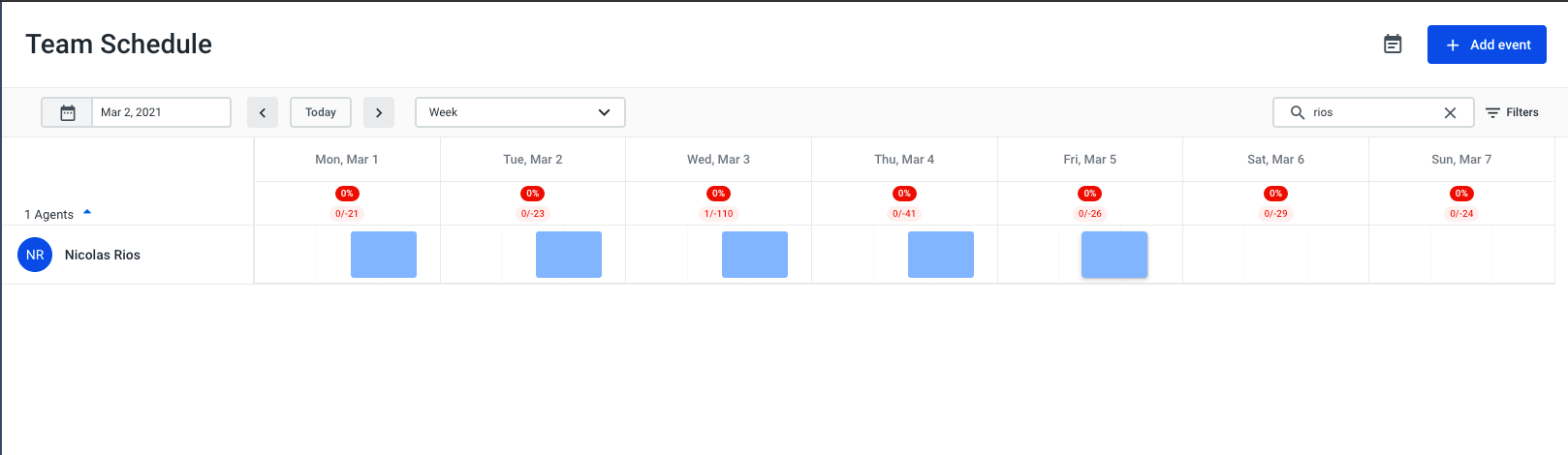
Task: Click the date picker calendar icon
Action: coord(68,112)
